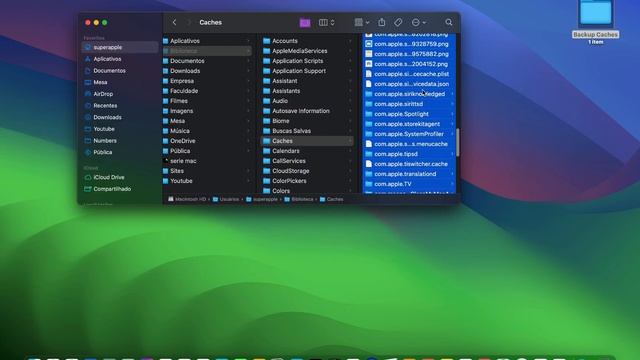Click Macintosh HD in path bar
Viewport: 640px width, 360px height.
click(x=187, y=199)
